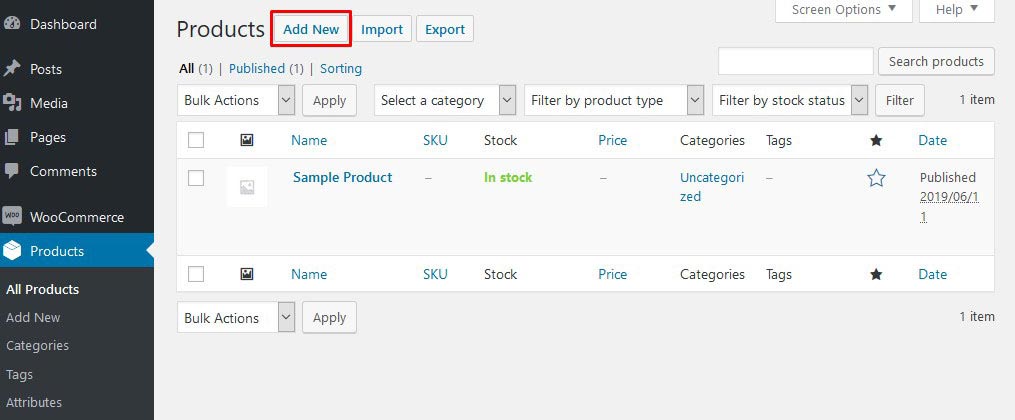Viewport: 1015px width, 420px height.
Task: Tick select-all checkbox in table header
Action: point(196,140)
